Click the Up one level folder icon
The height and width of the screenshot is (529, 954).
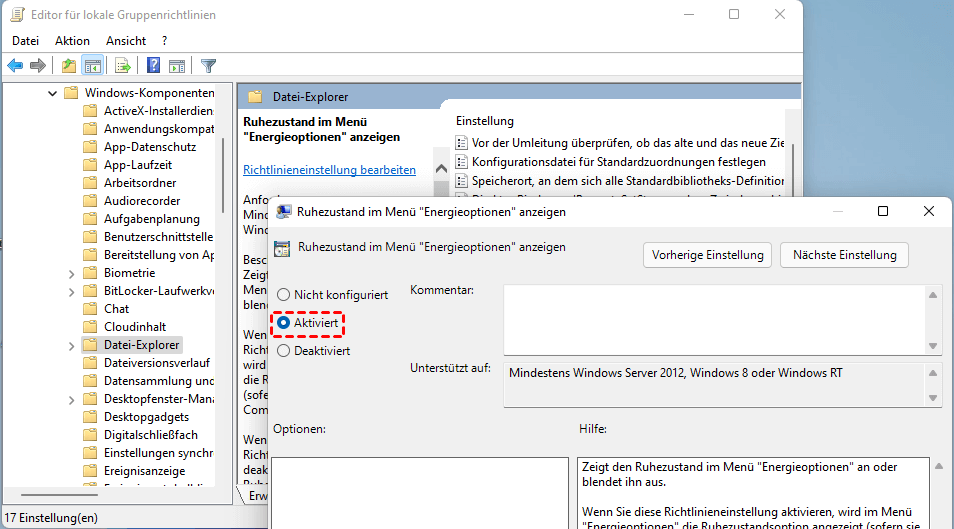[x=69, y=65]
